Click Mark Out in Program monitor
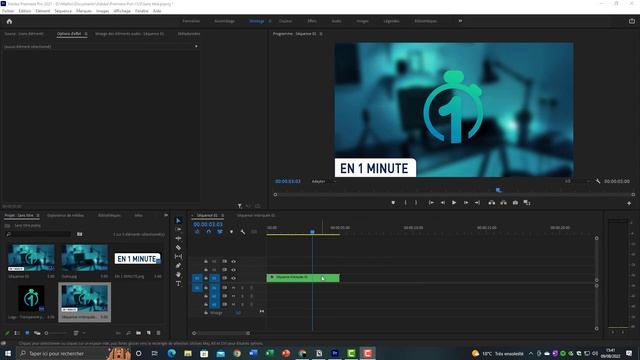Viewport: 640px width, 360px height. (x=416, y=202)
